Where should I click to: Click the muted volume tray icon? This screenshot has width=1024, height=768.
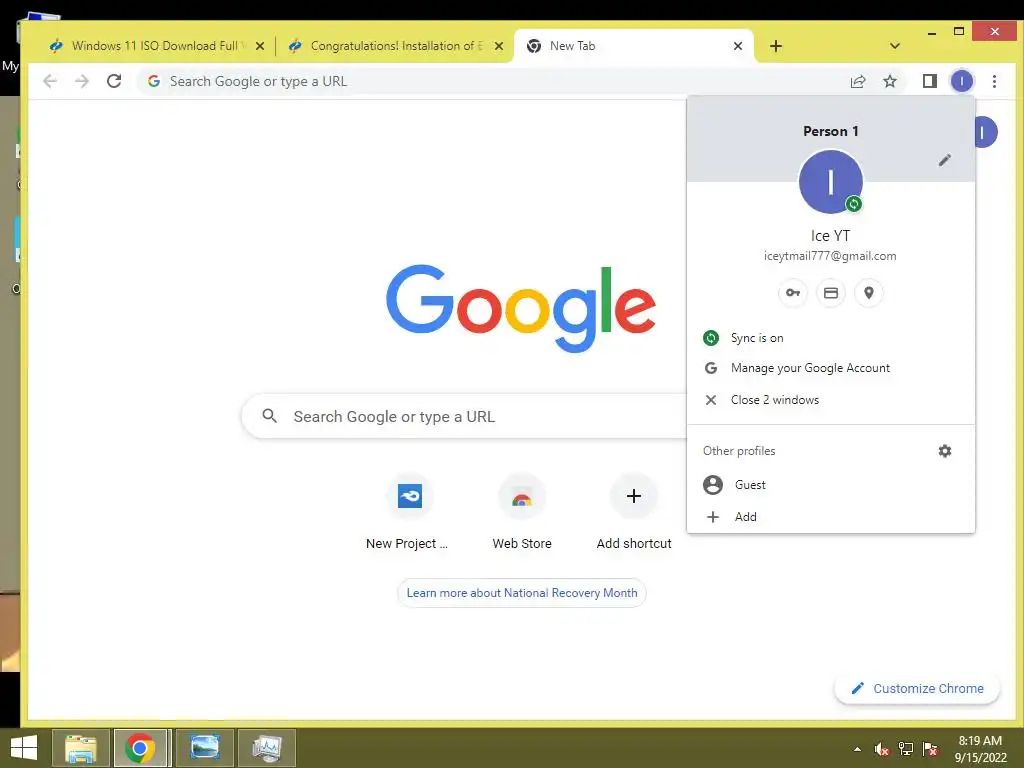click(881, 749)
